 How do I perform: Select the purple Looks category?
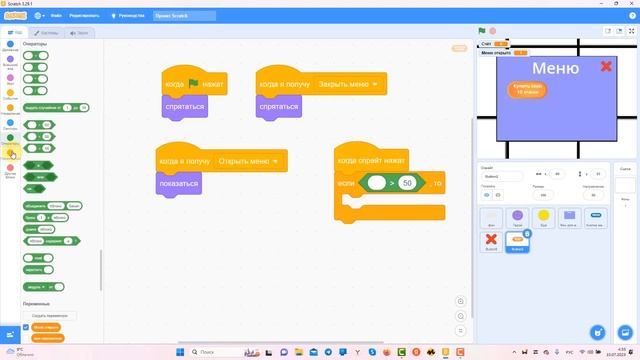[10, 60]
